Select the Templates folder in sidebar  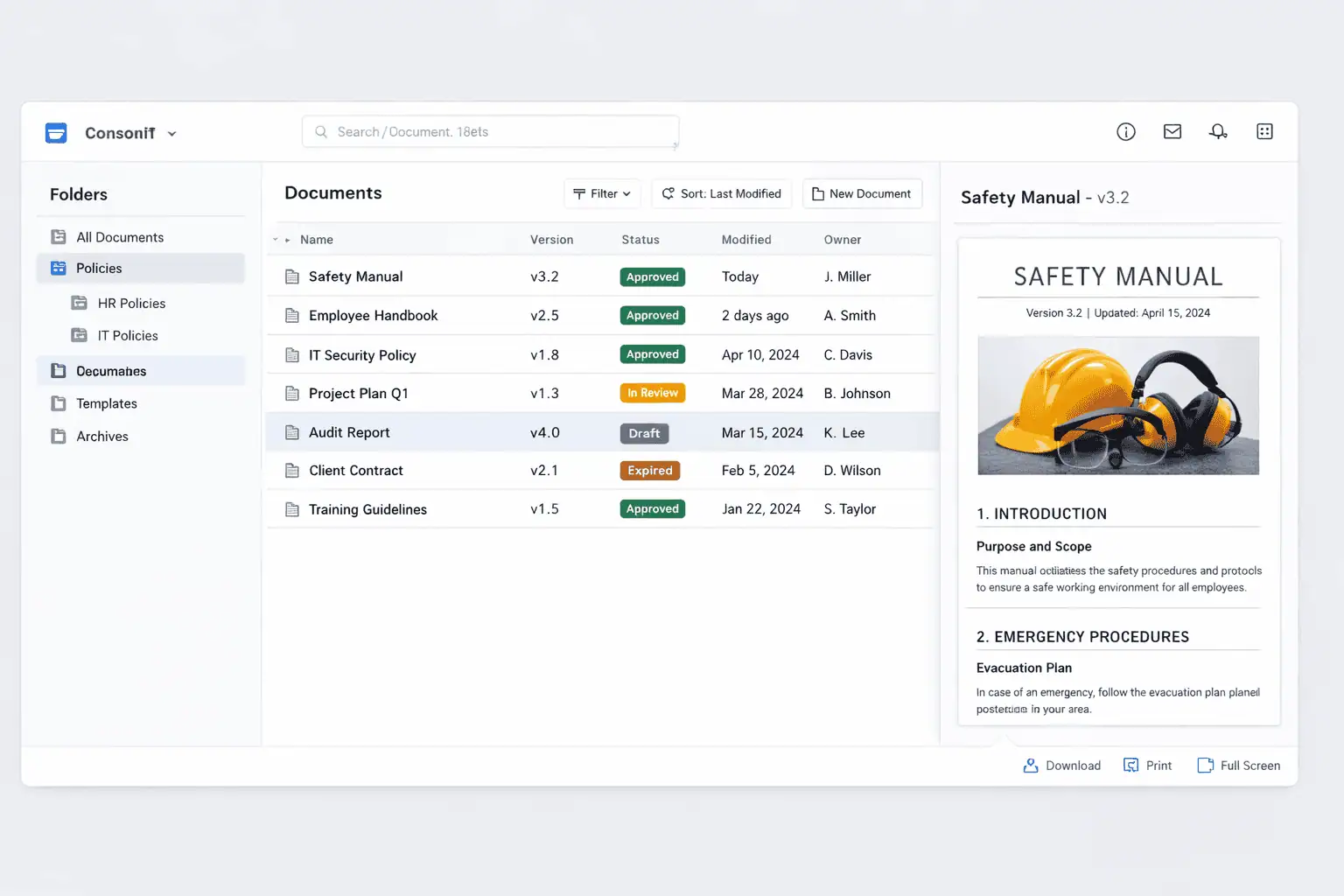point(106,403)
